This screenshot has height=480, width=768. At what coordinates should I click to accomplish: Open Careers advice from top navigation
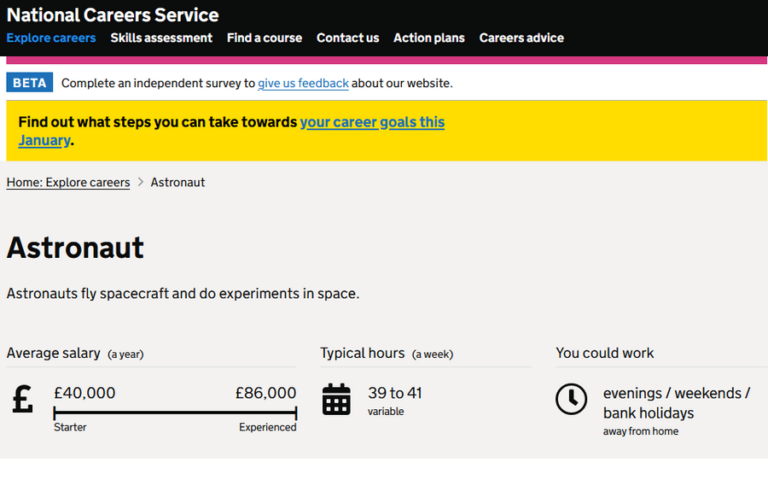tap(521, 38)
